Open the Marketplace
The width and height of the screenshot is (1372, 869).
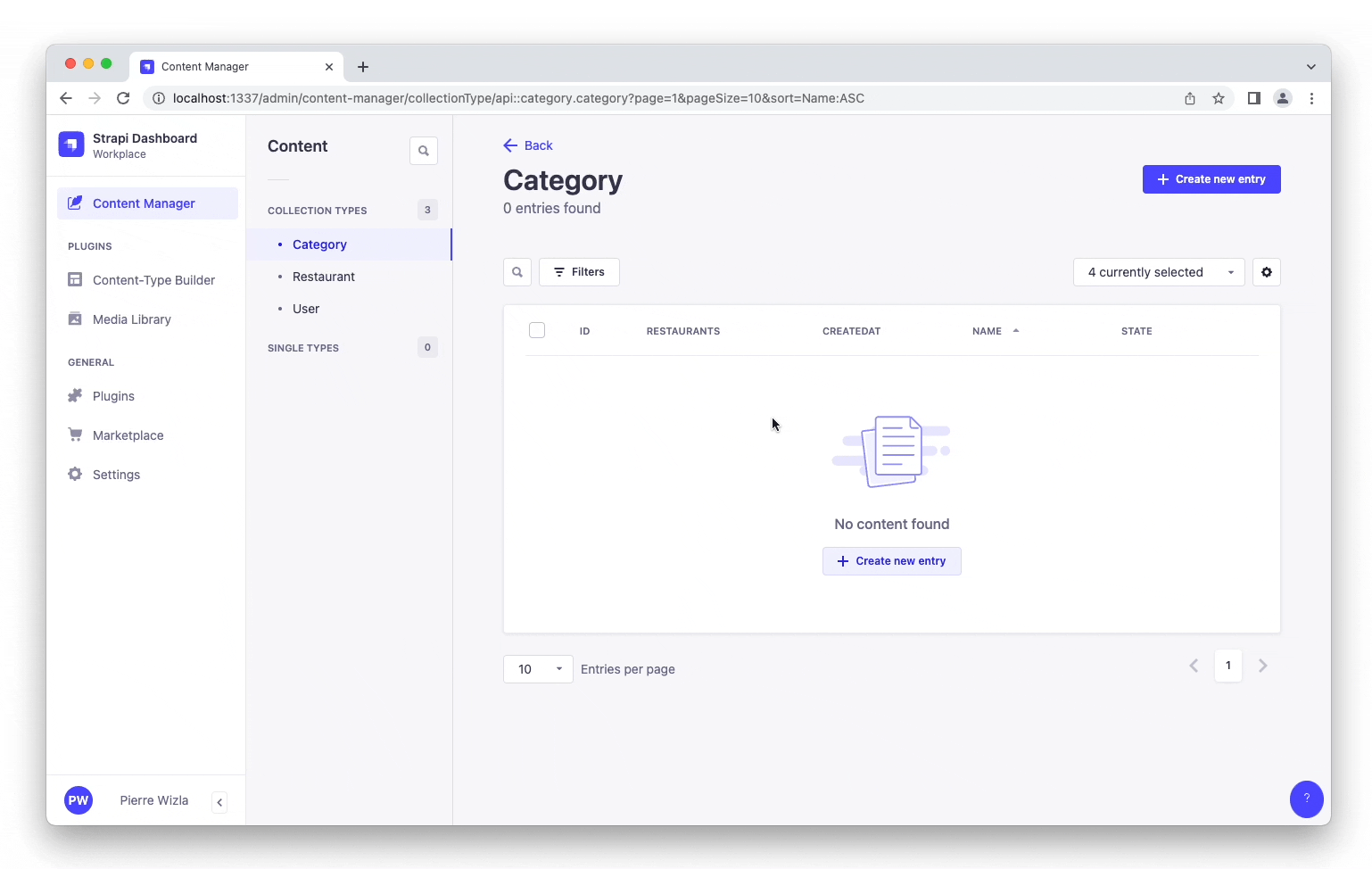pyautogui.click(x=128, y=434)
